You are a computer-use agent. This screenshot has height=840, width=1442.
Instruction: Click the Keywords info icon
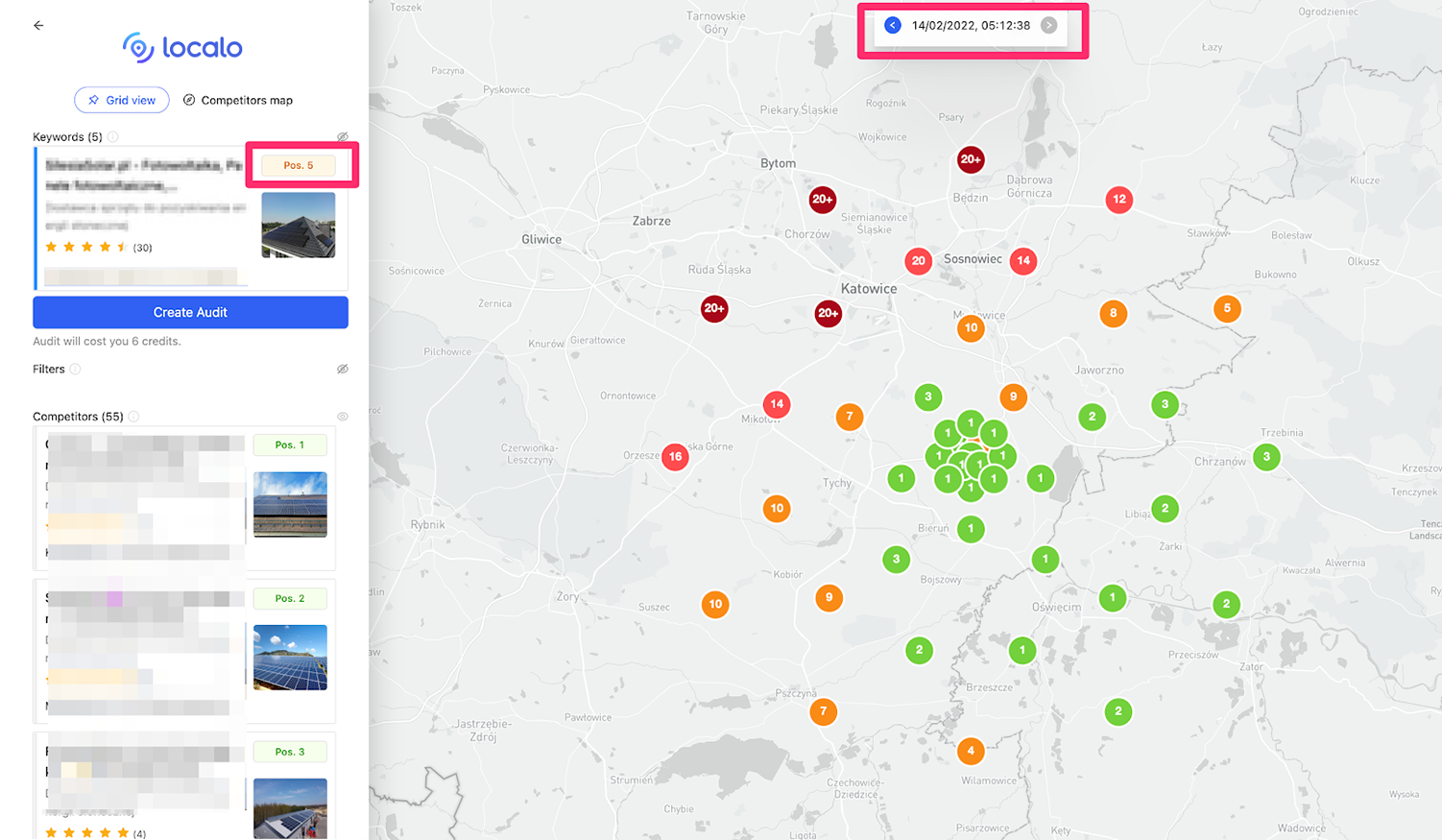click(113, 137)
